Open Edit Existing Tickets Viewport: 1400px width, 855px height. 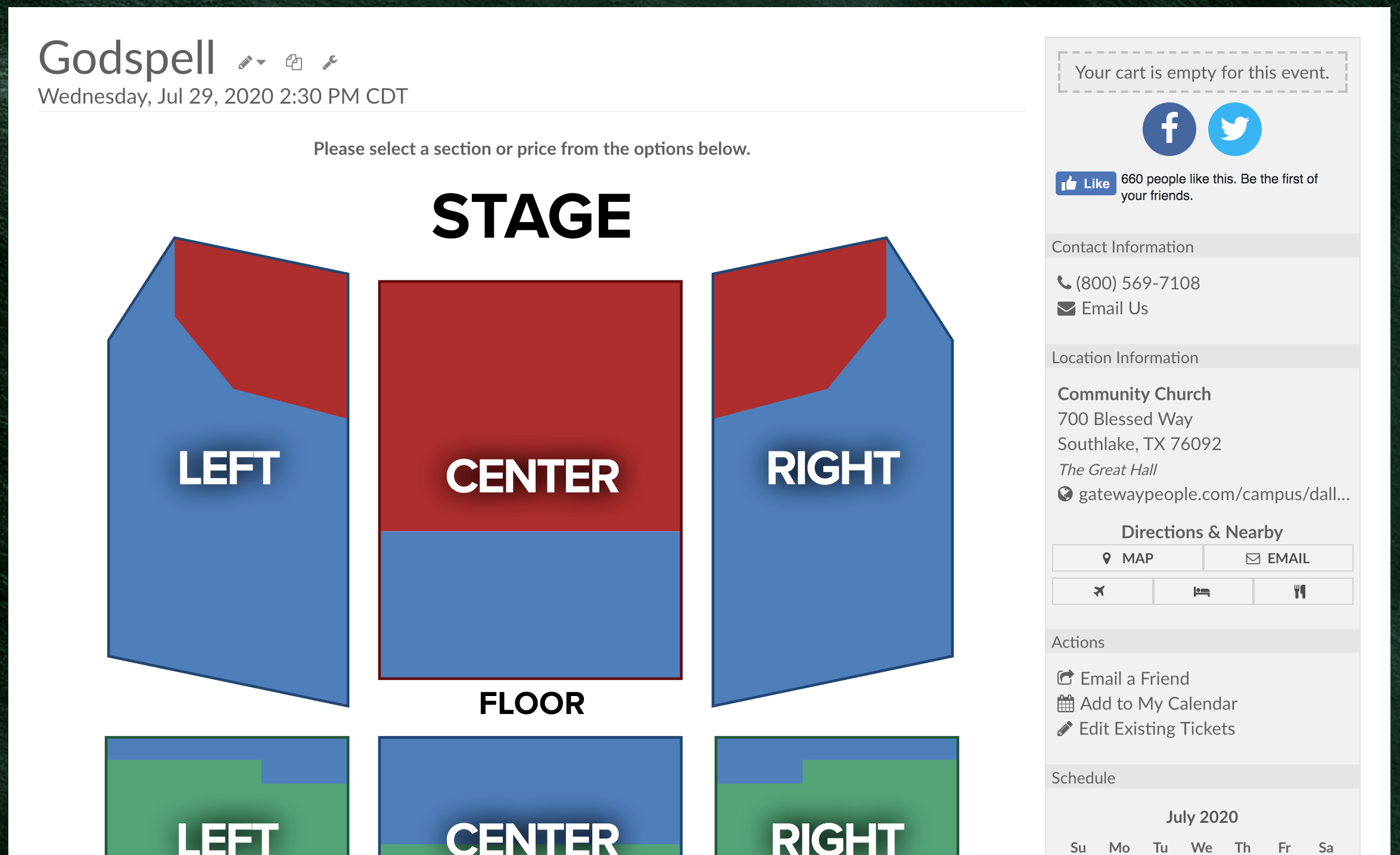pyautogui.click(x=1156, y=728)
